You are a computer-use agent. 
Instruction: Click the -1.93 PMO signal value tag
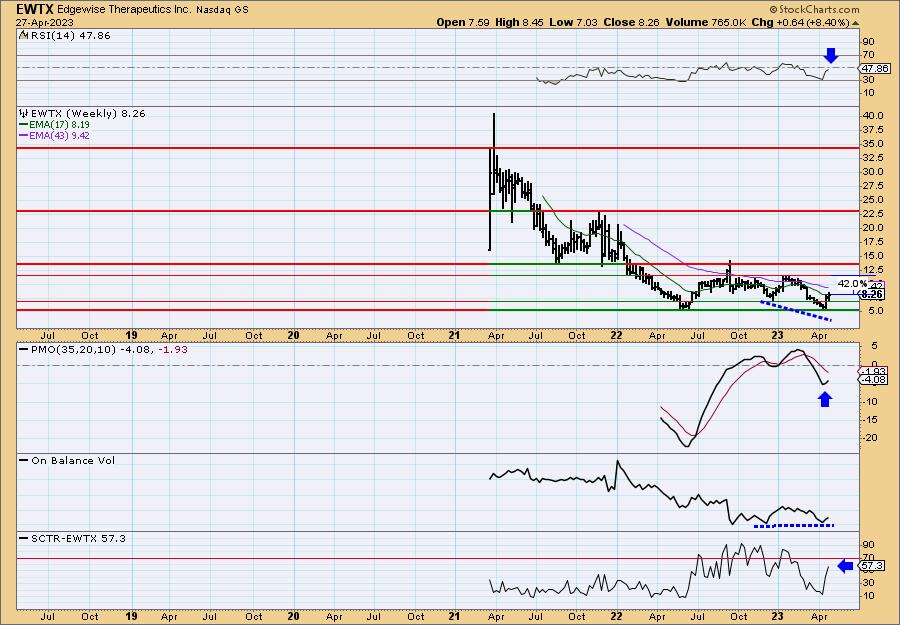click(x=874, y=371)
